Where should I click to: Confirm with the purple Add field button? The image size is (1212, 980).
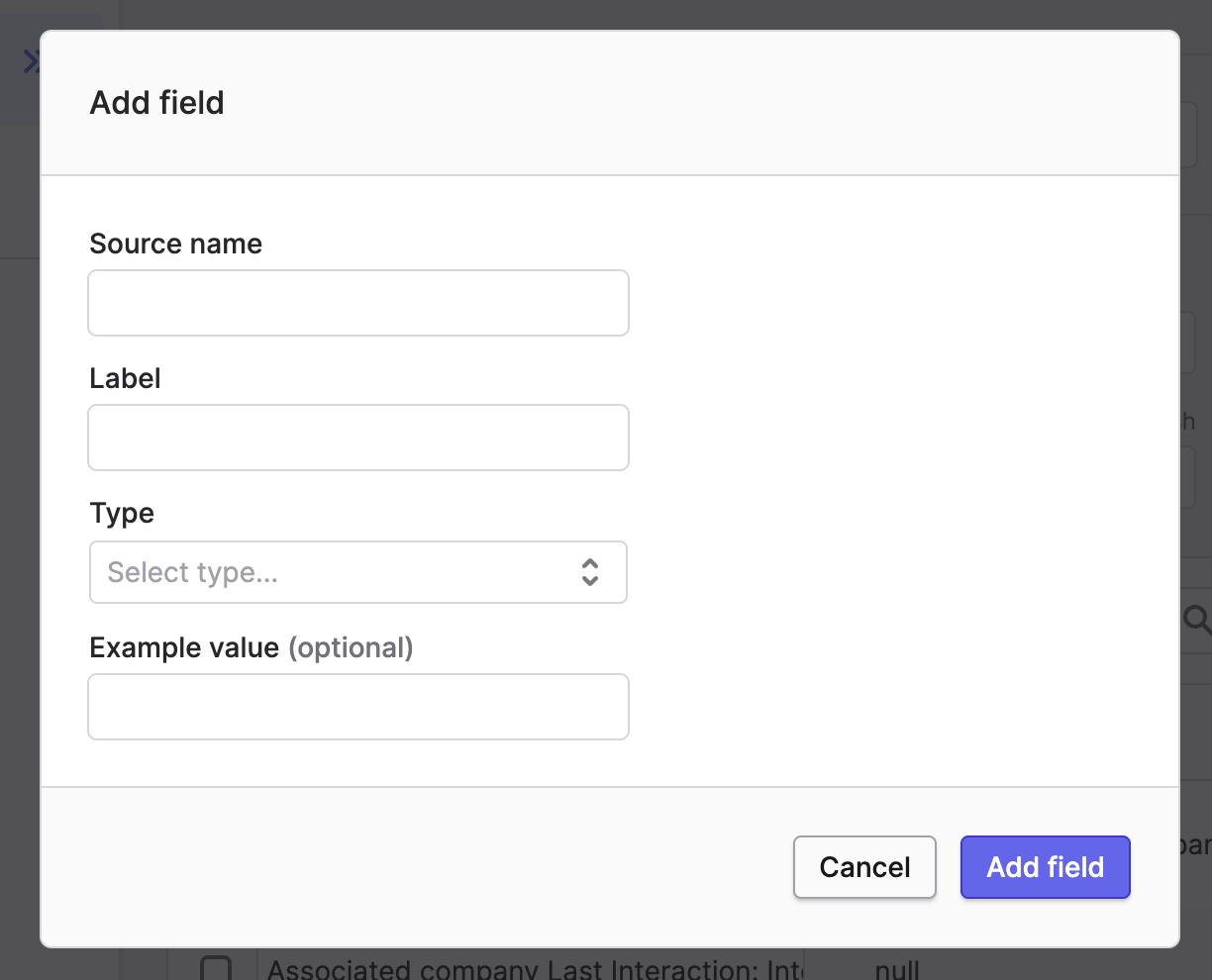(1045, 867)
